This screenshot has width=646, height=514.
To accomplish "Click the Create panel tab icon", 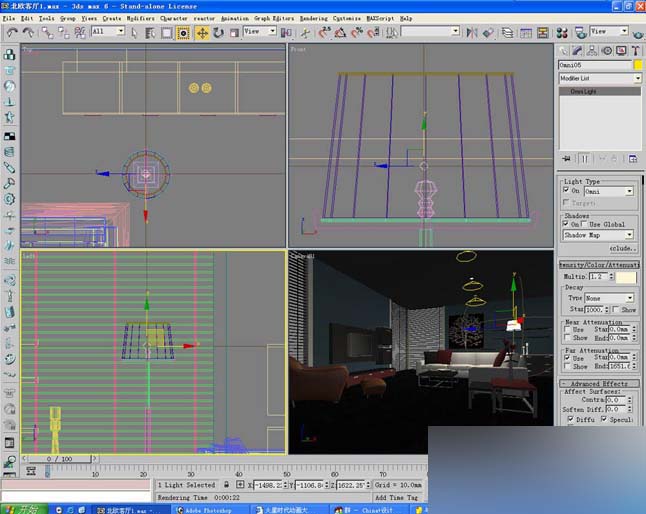I will (x=565, y=50).
